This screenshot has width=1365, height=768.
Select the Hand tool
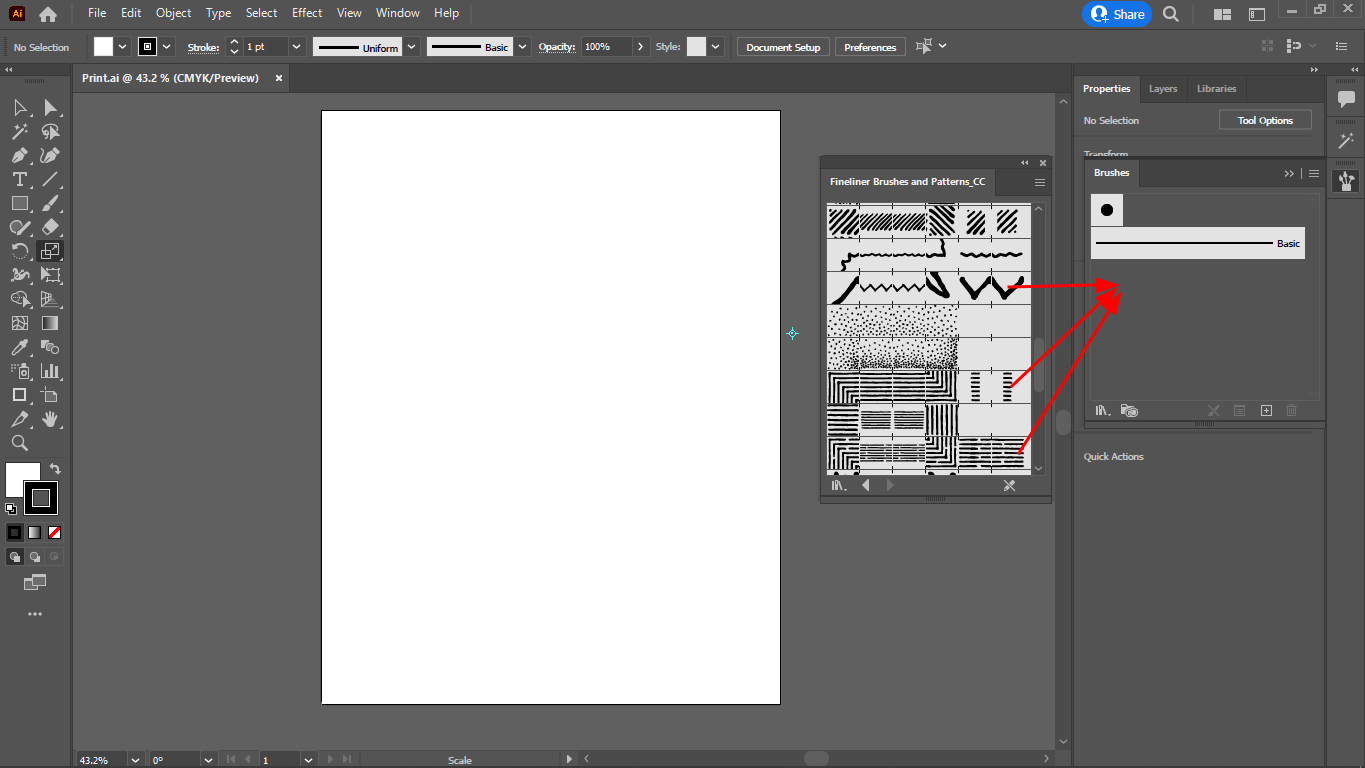tap(52, 419)
